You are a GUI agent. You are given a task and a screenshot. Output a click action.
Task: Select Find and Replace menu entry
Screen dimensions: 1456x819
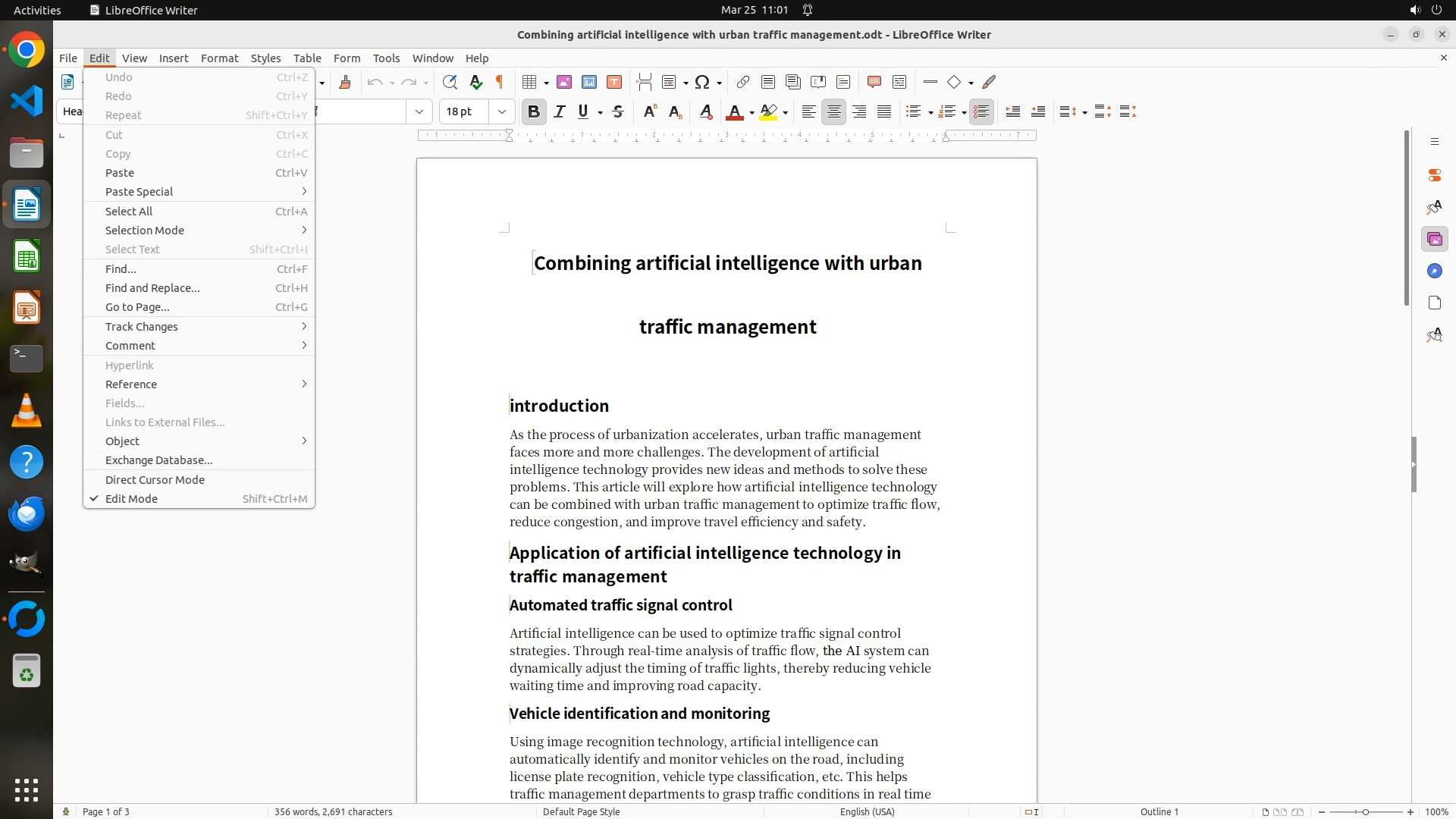152,288
